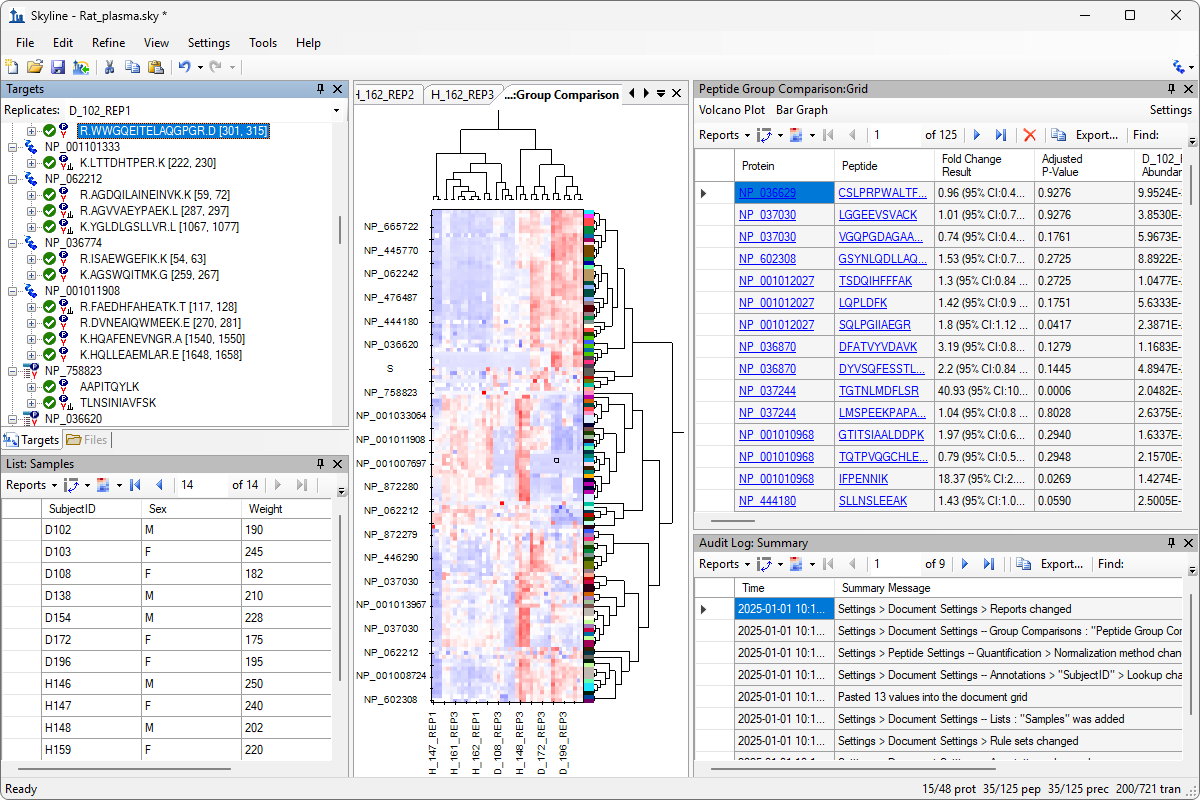This screenshot has width=1200, height=800.
Task: Open the Refine menu
Action: [108, 43]
